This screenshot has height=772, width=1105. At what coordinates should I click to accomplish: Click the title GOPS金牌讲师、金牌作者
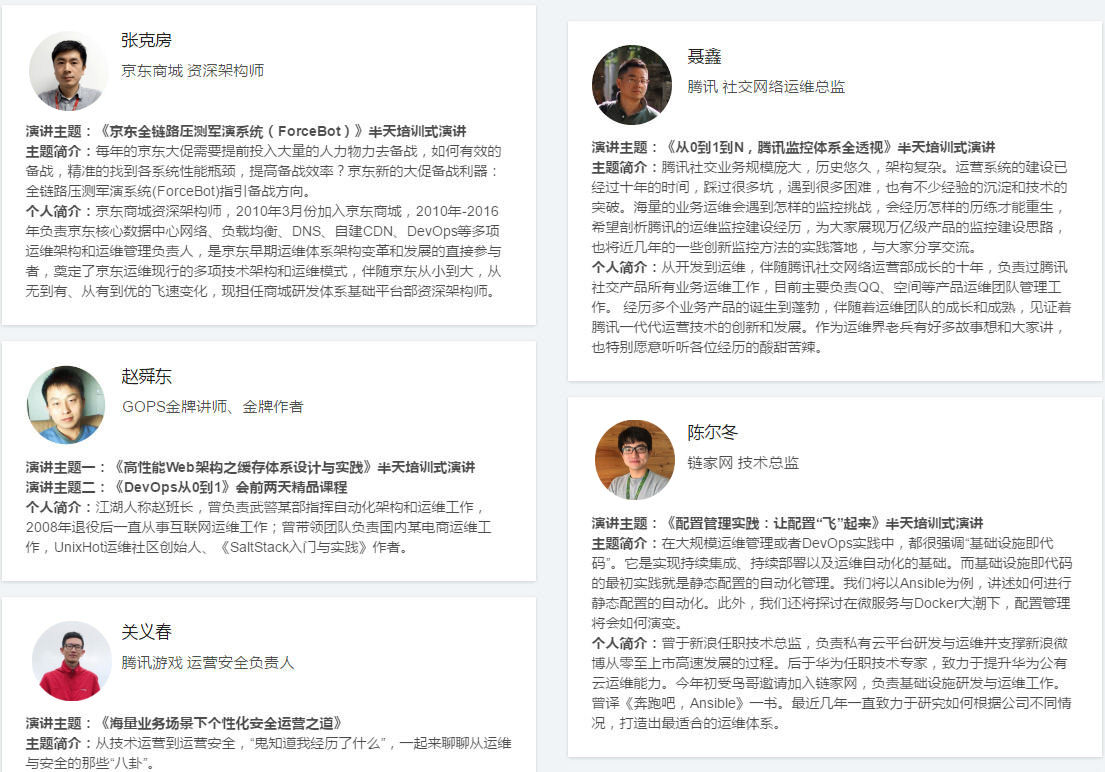coord(212,407)
